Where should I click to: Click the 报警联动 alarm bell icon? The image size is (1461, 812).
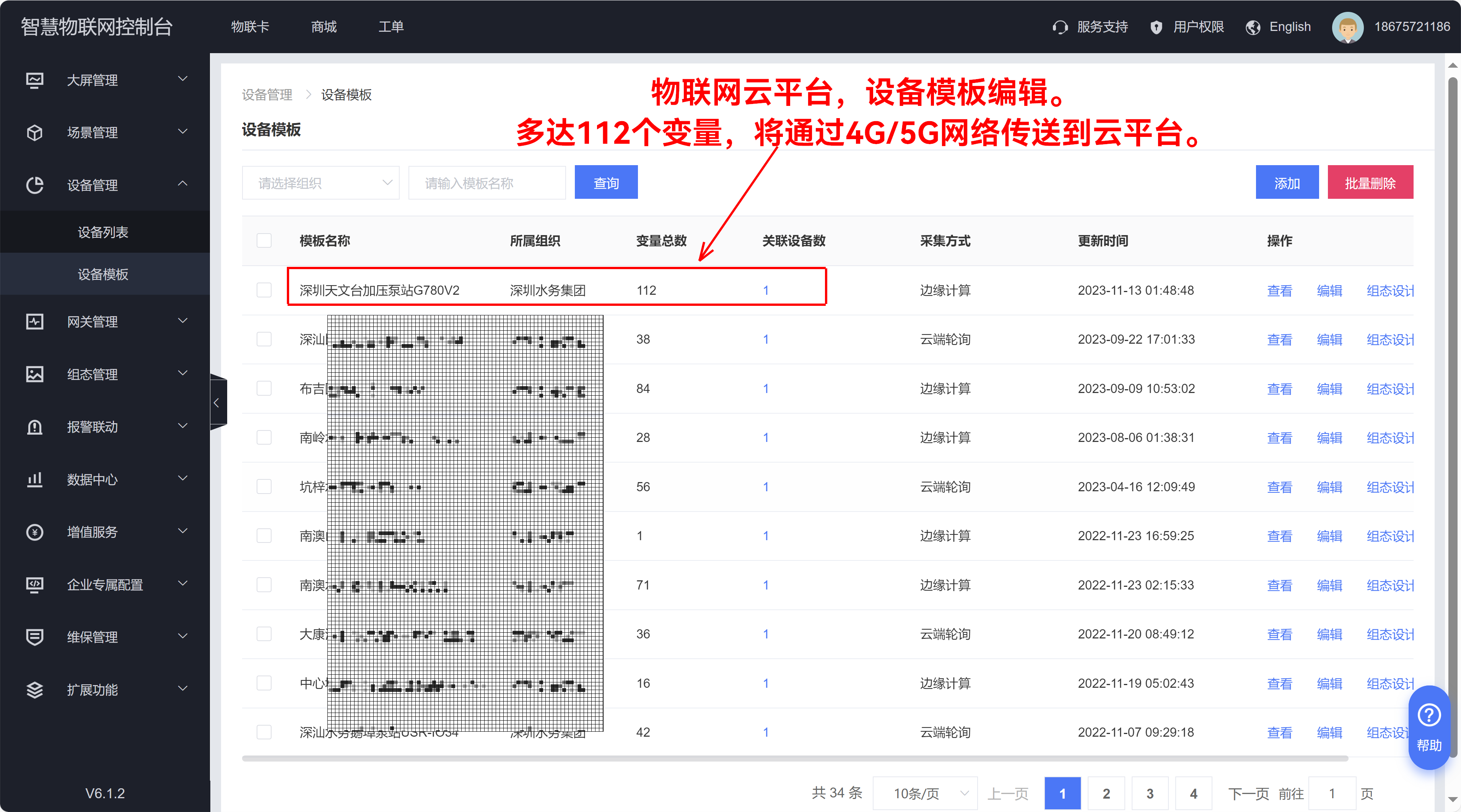(34, 427)
